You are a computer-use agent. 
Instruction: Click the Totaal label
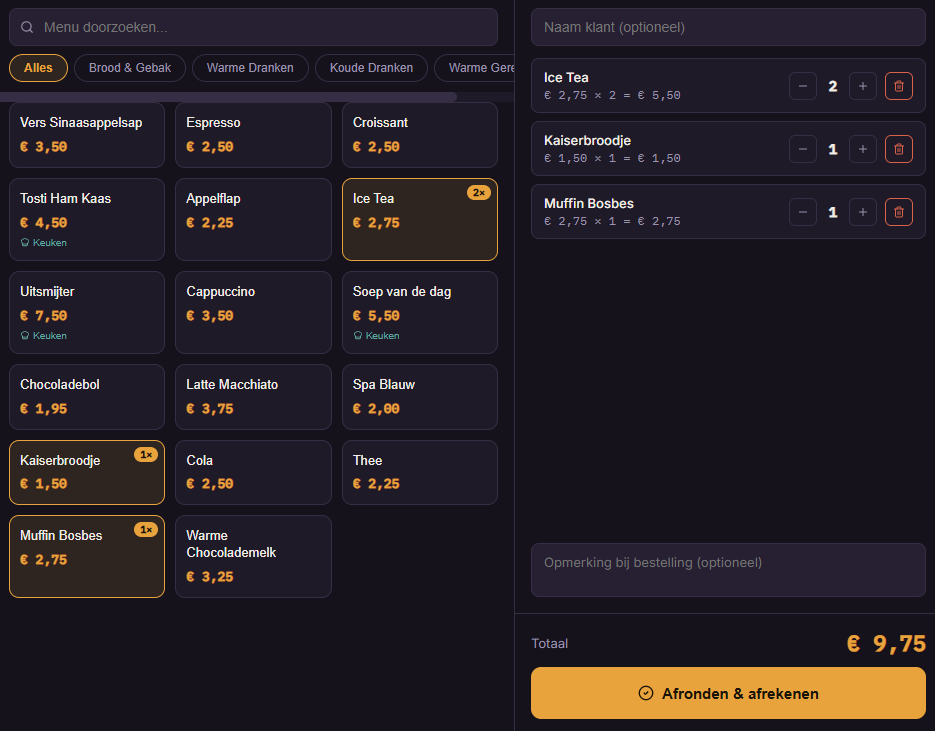[x=549, y=644]
